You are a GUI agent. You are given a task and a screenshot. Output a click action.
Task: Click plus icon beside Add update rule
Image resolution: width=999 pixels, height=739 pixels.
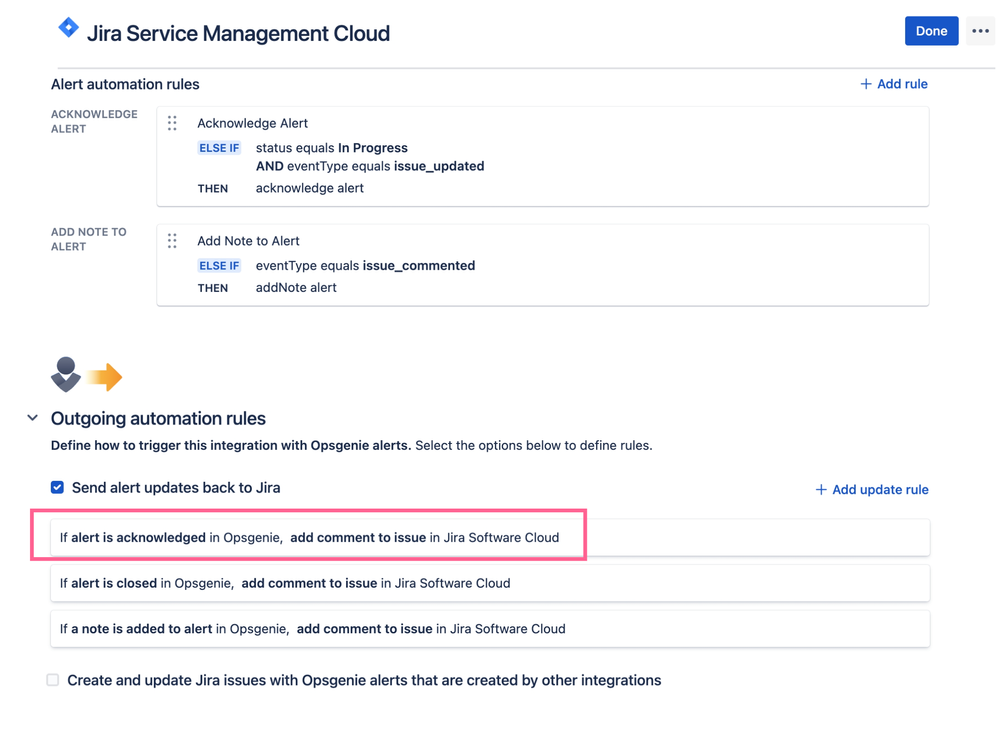pos(821,489)
